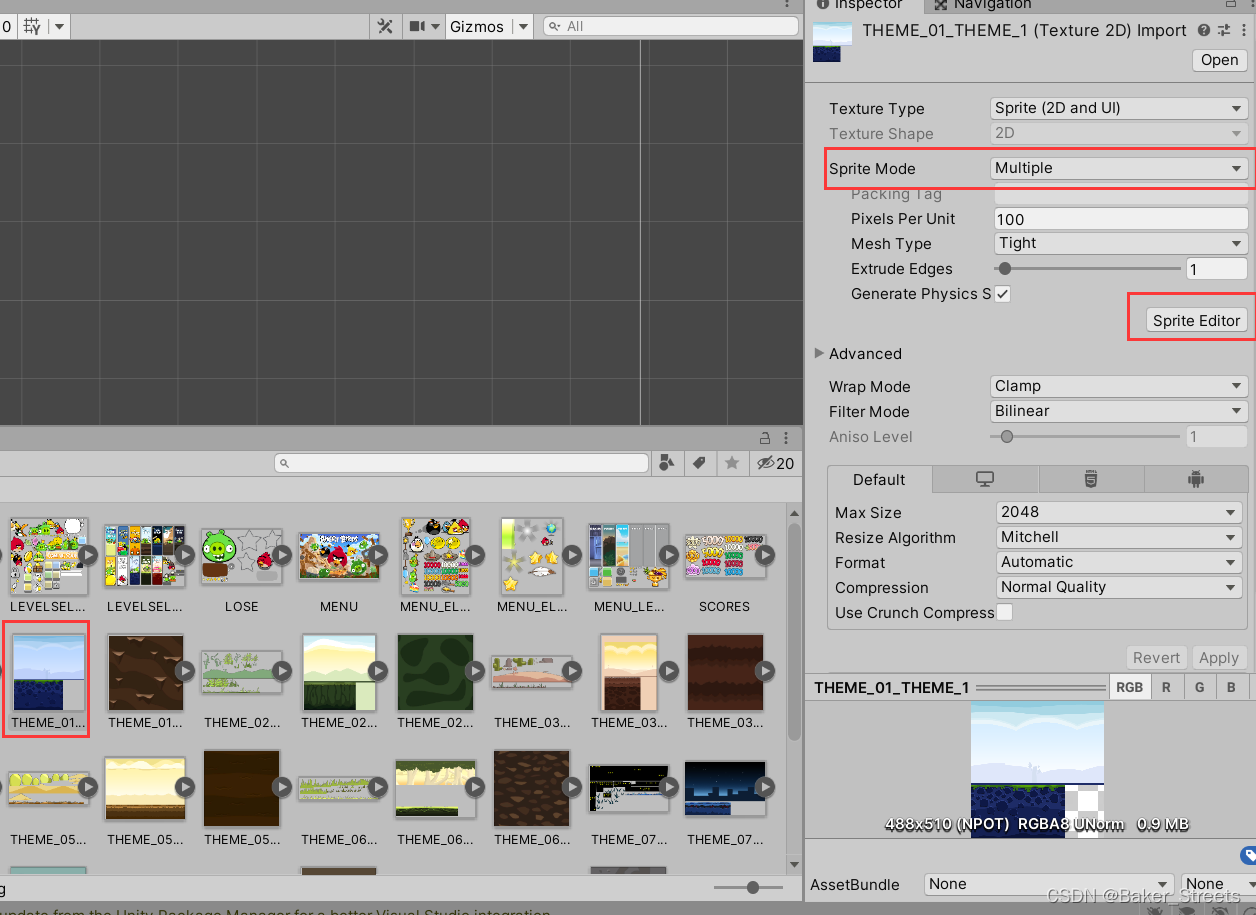Image resolution: width=1256 pixels, height=915 pixels.
Task: Toggle the Generate Physics Shape checkbox
Action: click(x=1003, y=294)
